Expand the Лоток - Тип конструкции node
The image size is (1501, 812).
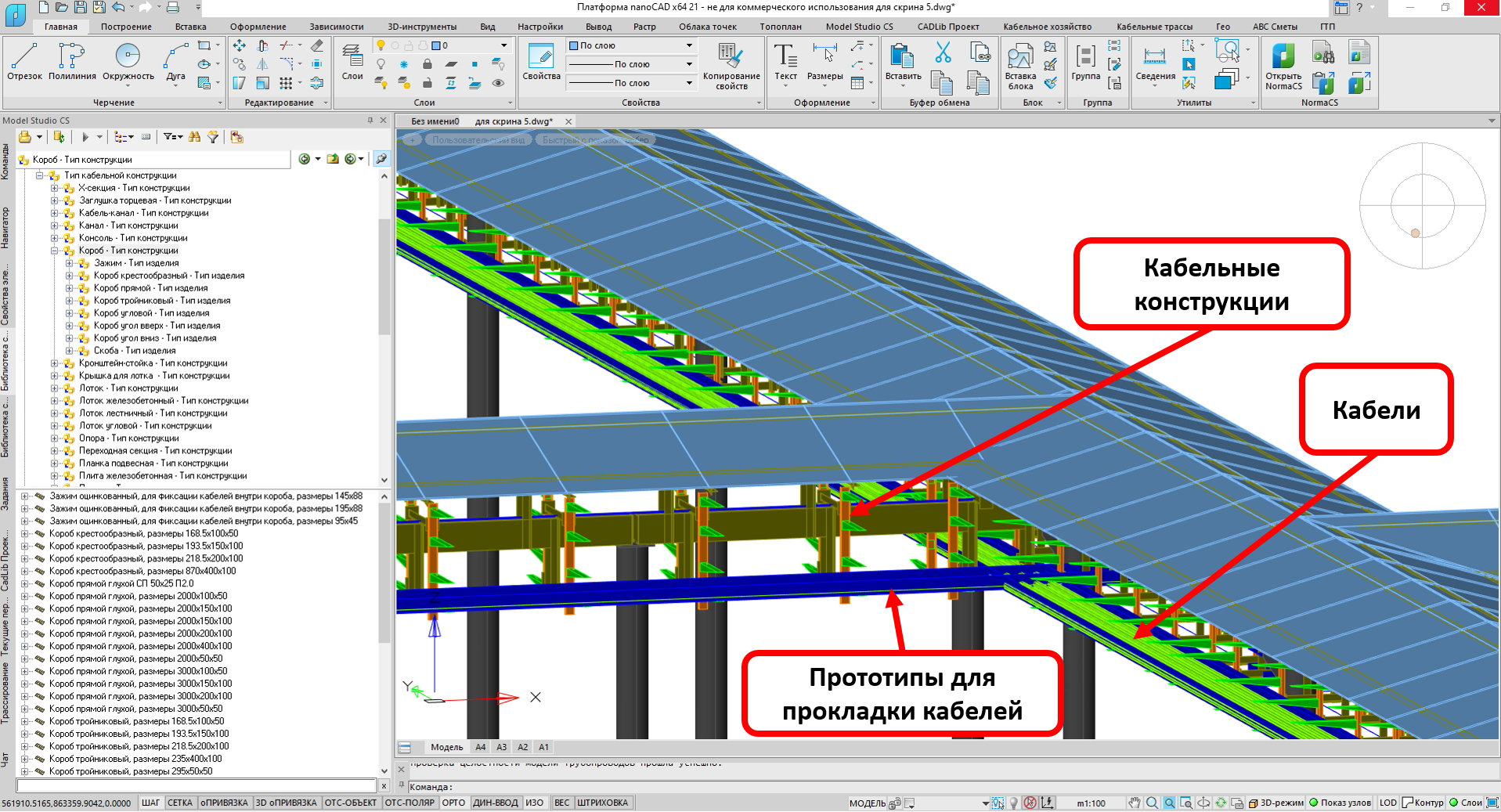tap(55, 388)
